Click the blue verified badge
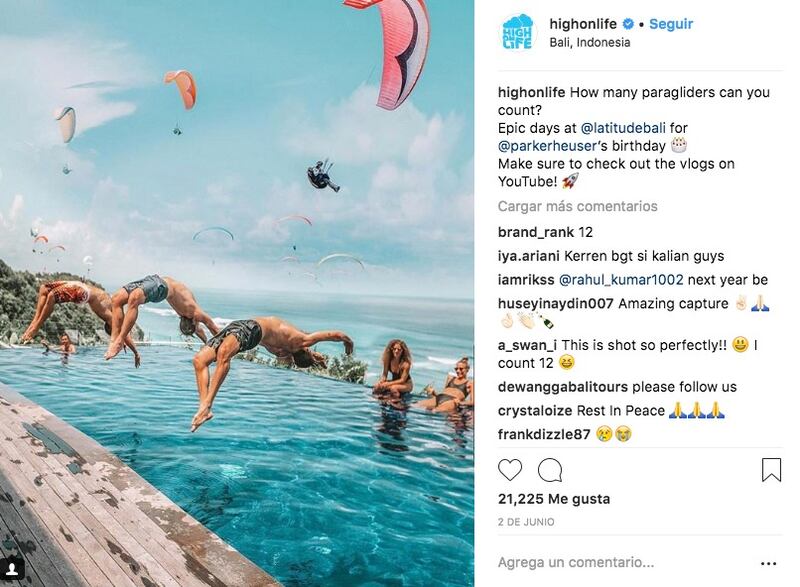This screenshot has width=800, height=587. (x=629, y=24)
